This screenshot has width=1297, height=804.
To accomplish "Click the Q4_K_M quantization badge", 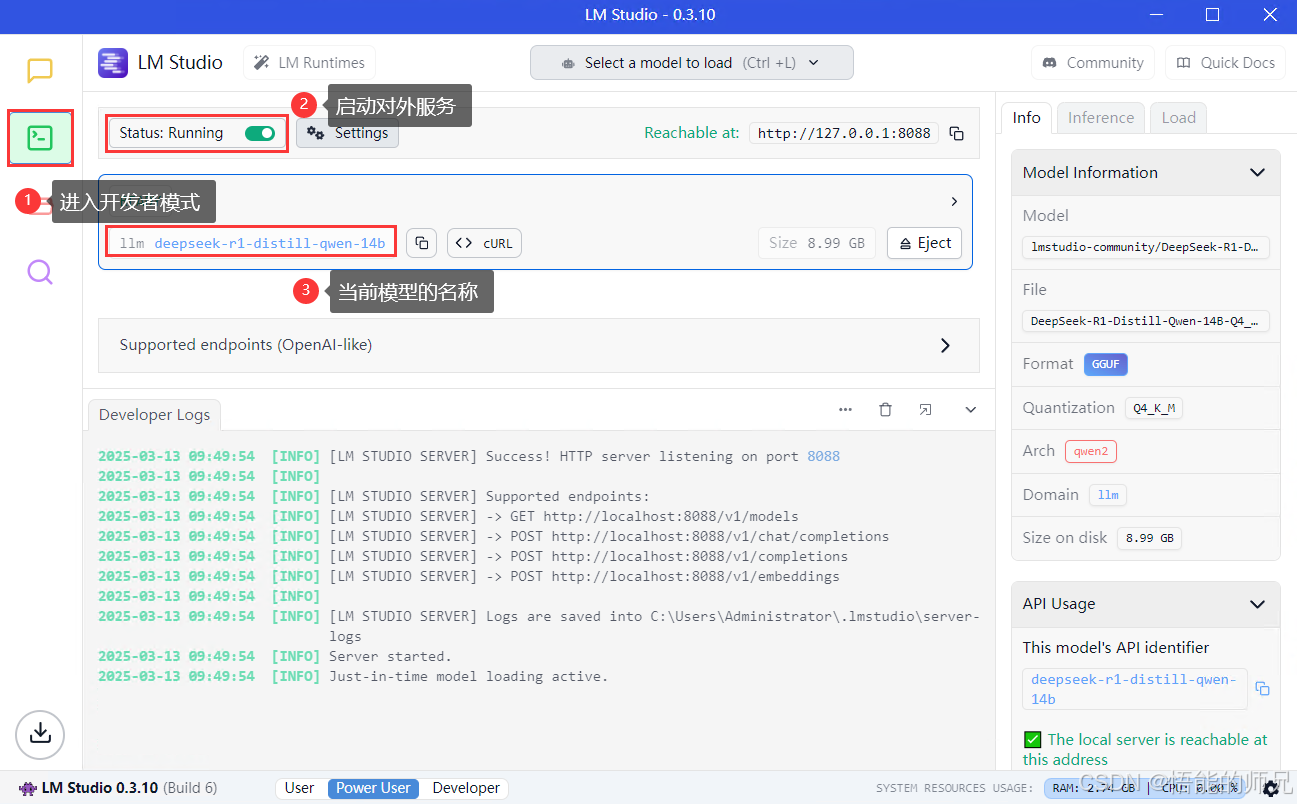I will pyautogui.click(x=1153, y=408).
